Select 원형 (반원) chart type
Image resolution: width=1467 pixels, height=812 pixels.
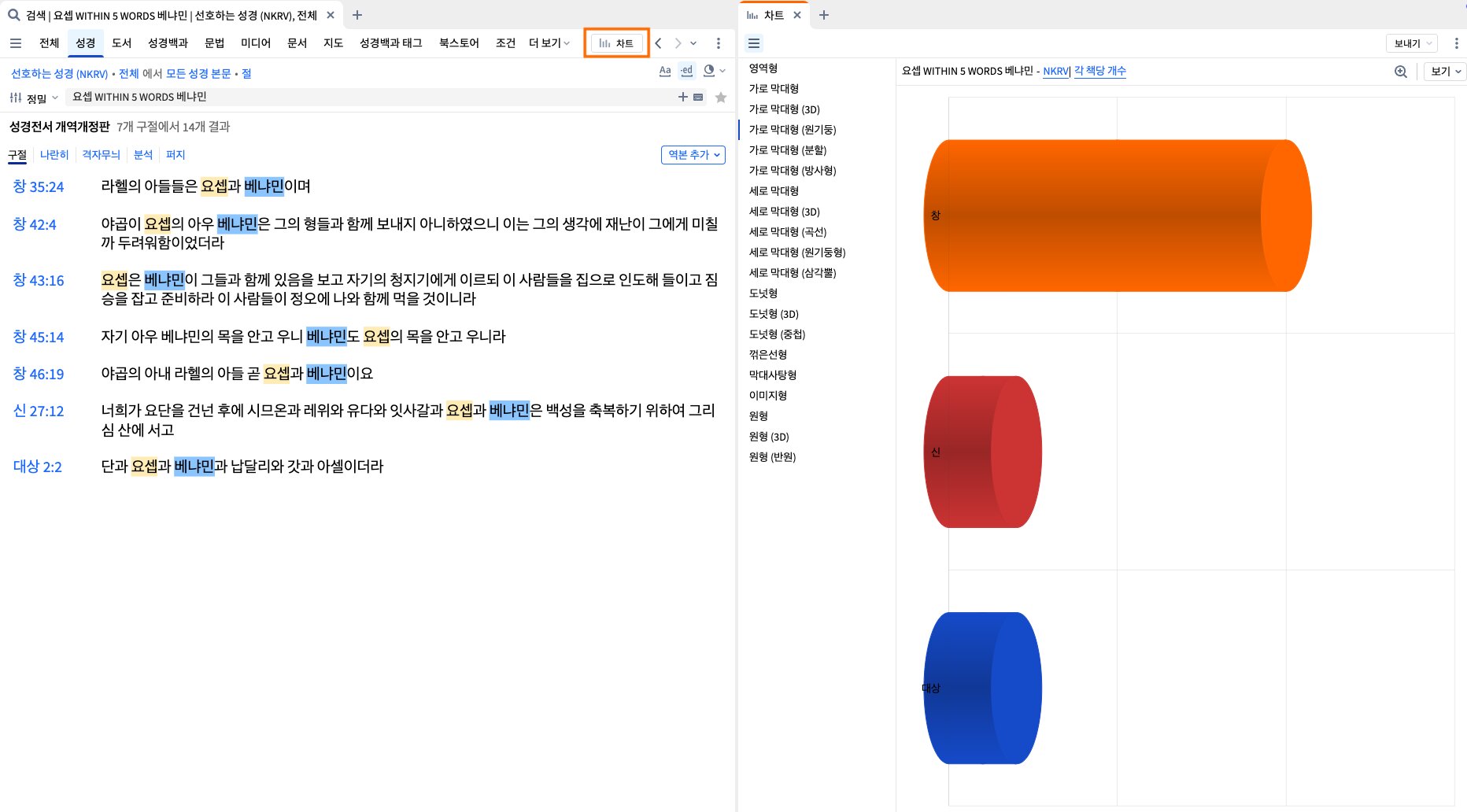[772, 457]
